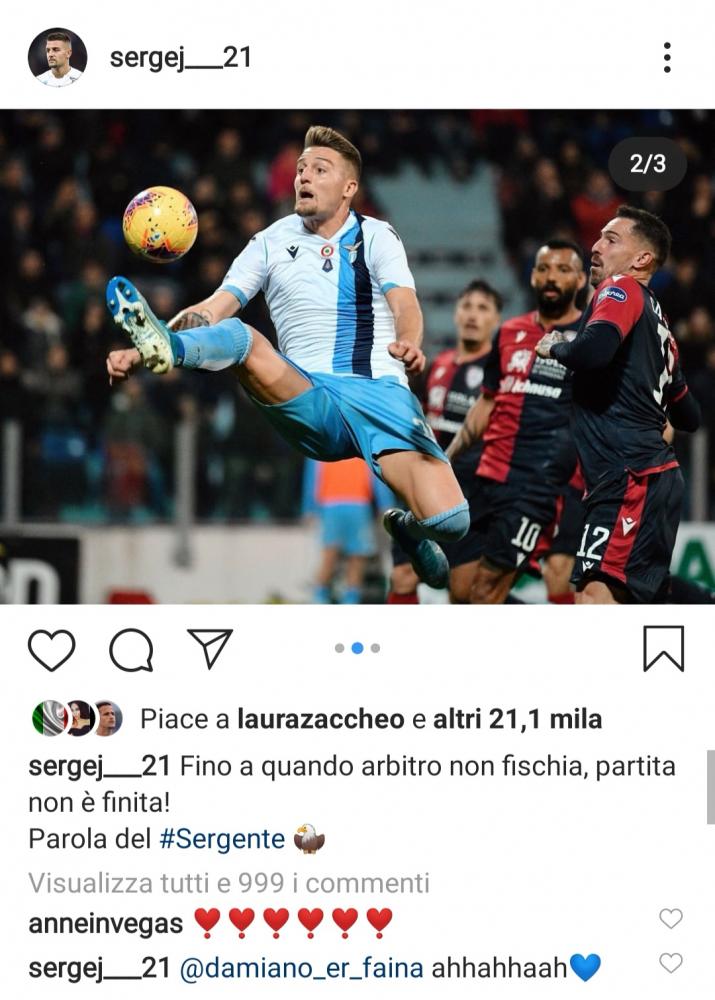
Task: Open comments via the speech bubble icon
Action: pyautogui.click(x=131, y=650)
